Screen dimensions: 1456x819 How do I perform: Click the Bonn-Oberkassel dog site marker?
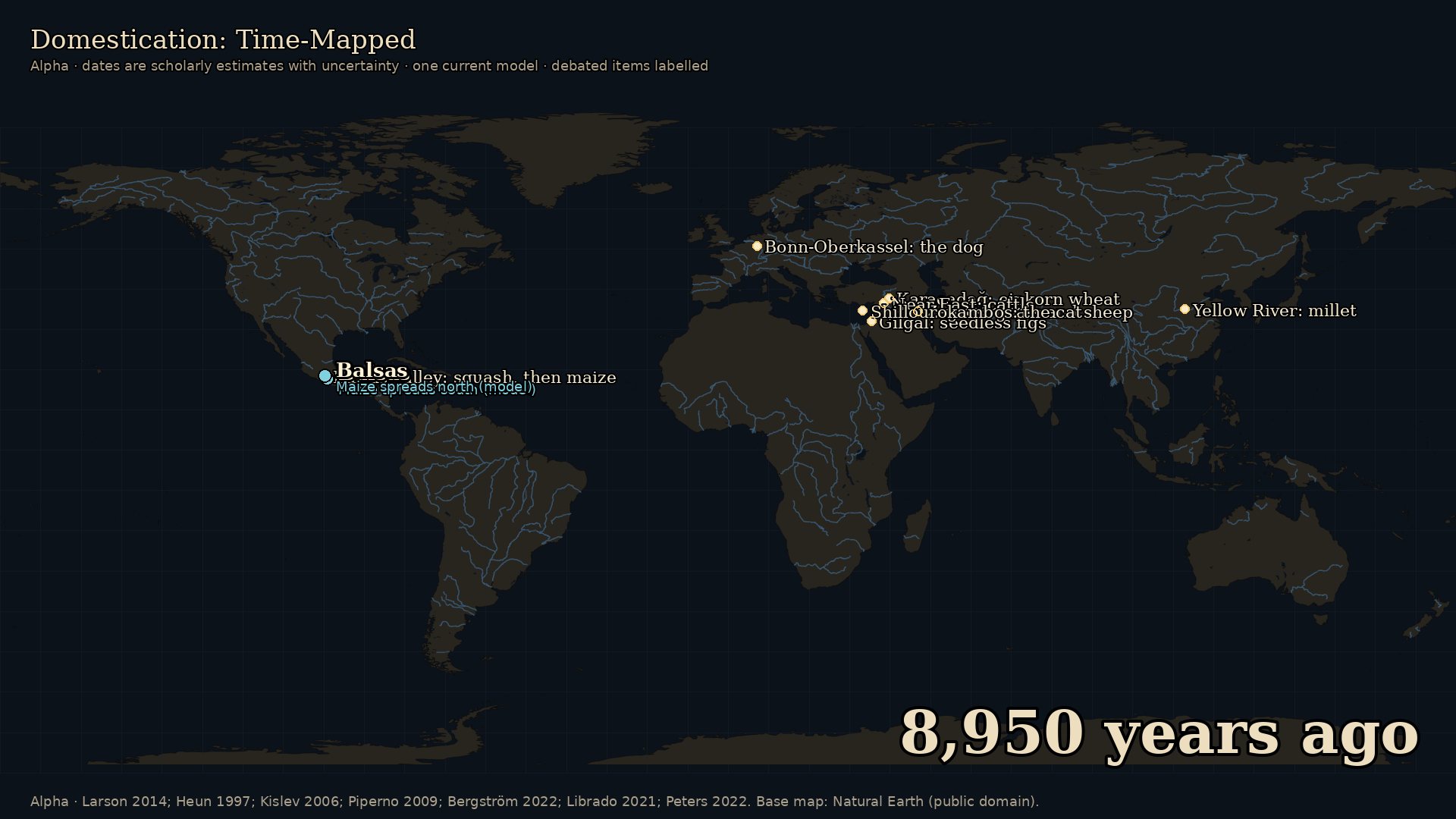tap(757, 246)
